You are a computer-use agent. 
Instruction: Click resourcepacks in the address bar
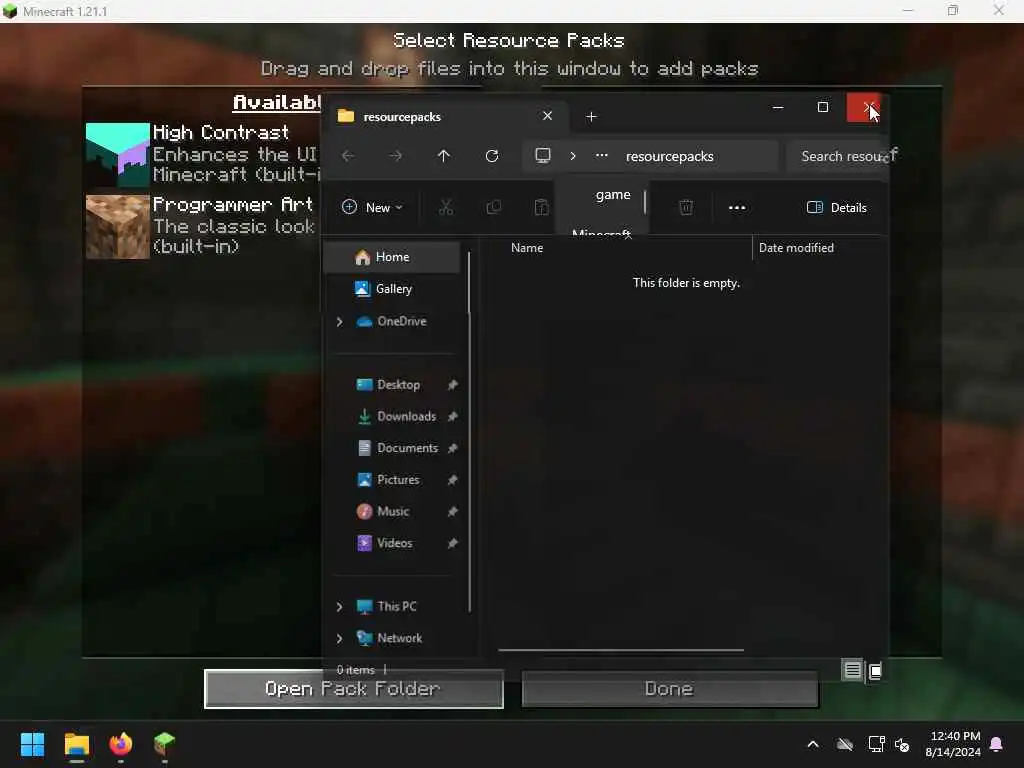669,157
